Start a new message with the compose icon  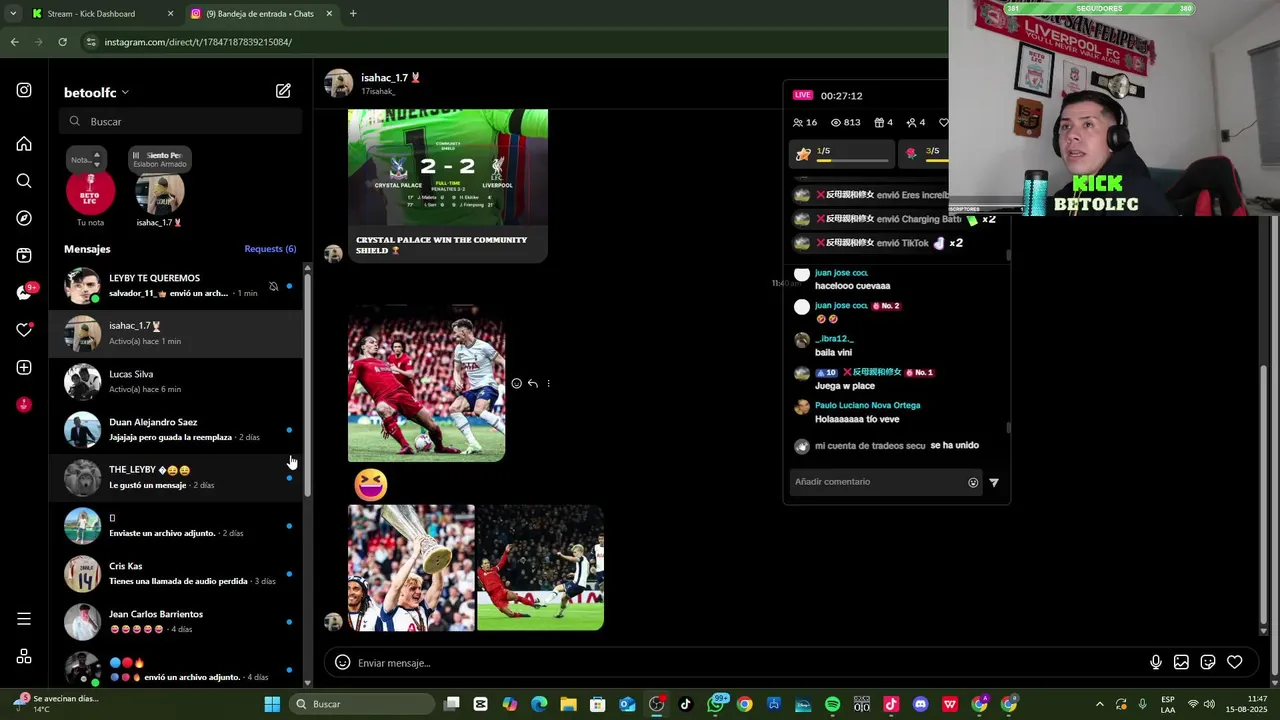283,91
